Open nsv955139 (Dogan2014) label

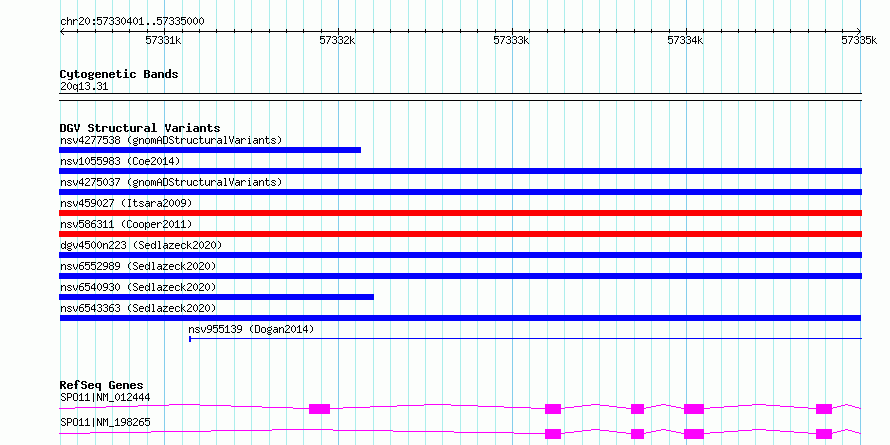point(251,329)
